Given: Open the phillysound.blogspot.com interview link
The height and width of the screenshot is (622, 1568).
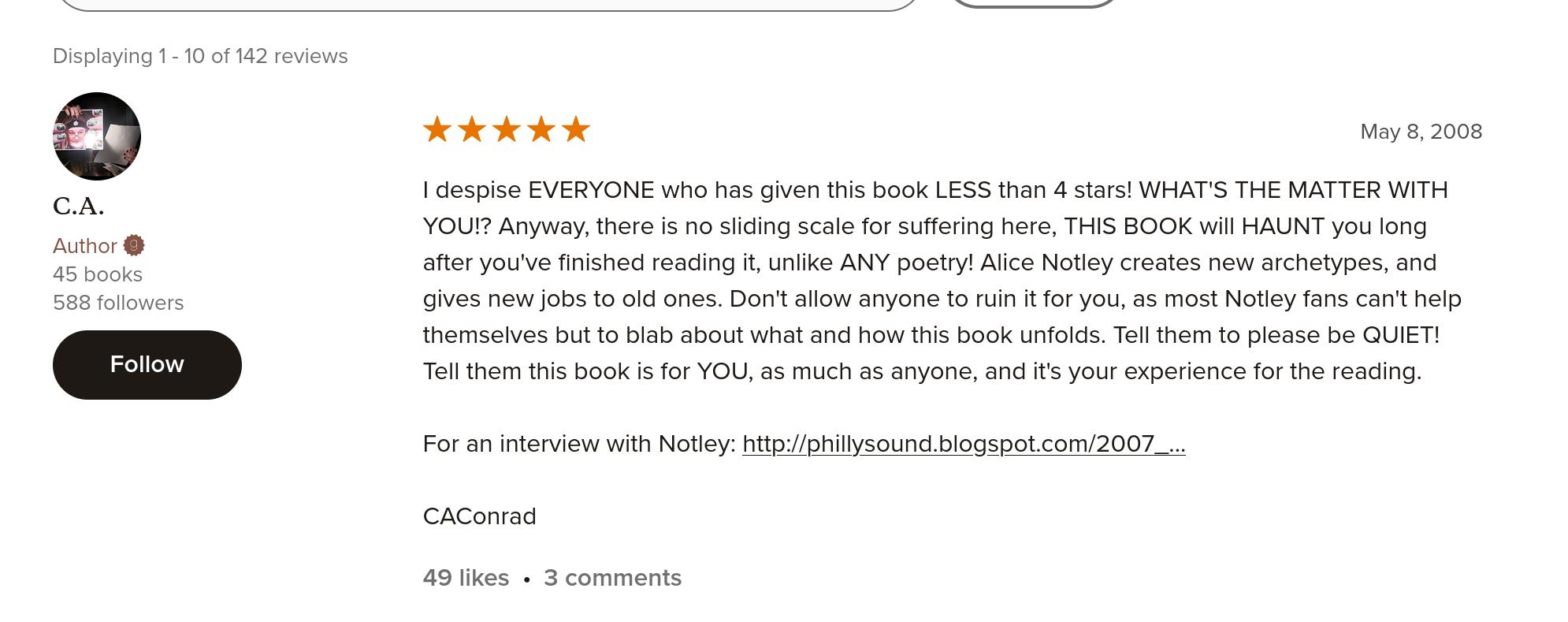Looking at the screenshot, I should pyautogui.click(x=963, y=444).
